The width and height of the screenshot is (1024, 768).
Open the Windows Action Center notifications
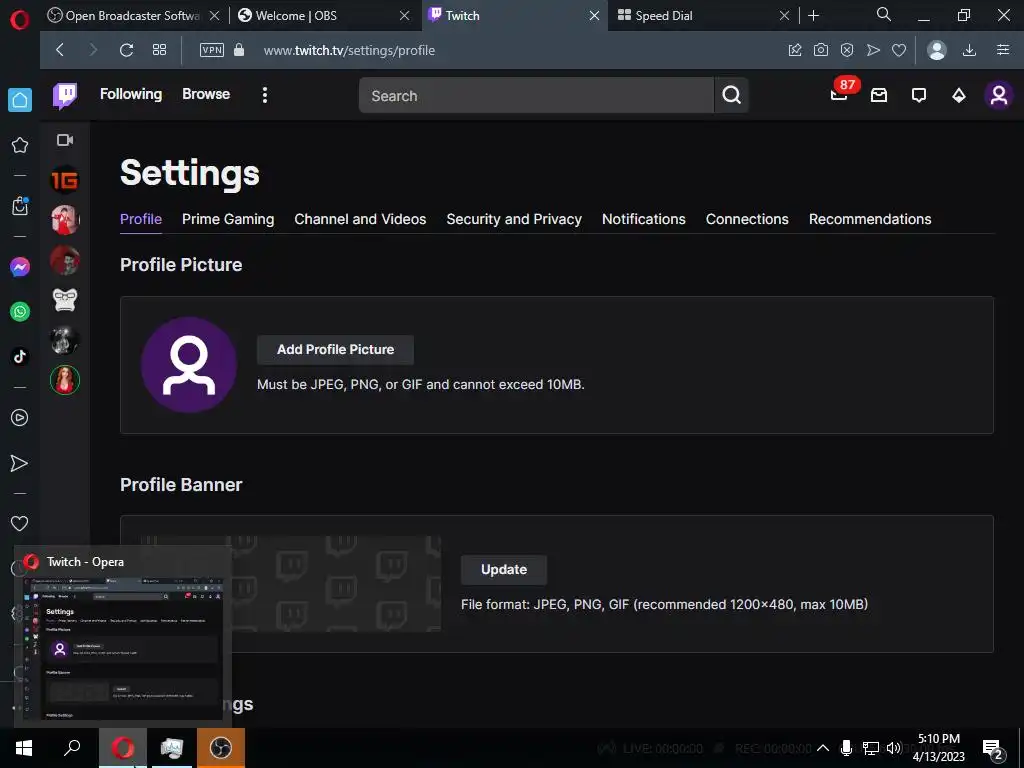click(x=993, y=749)
